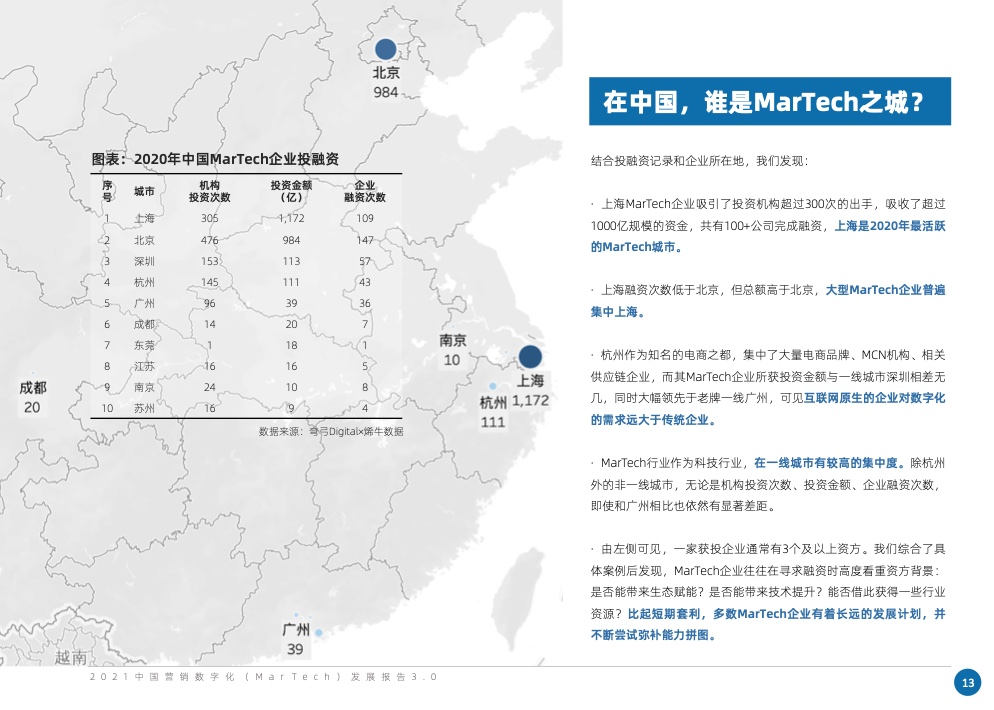Click the 越南 country label on the map

pos(70,657)
